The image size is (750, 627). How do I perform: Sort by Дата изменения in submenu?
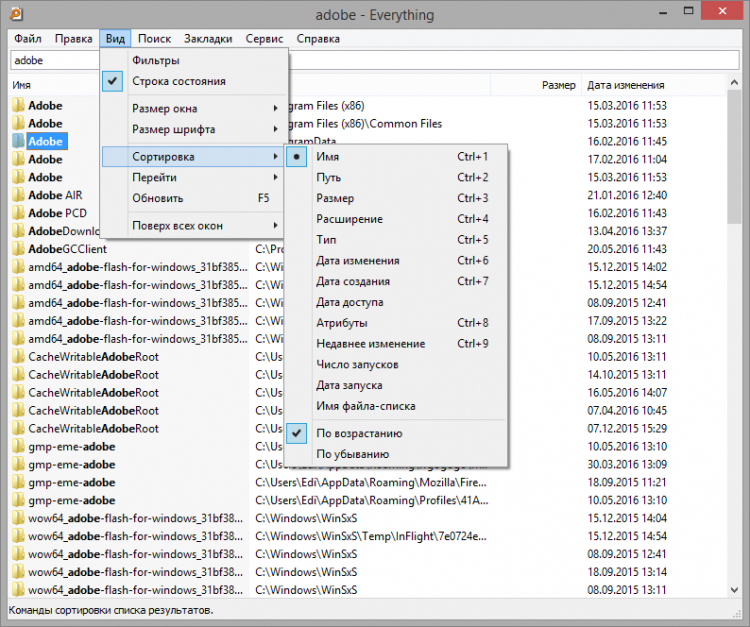[397, 261]
